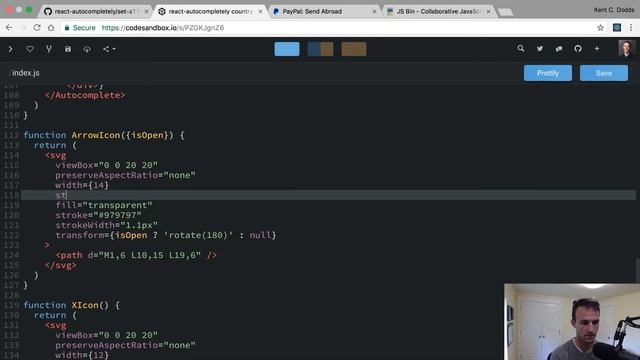Switch to split editor and preview view
640x360 pixels.
(x=320, y=49)
